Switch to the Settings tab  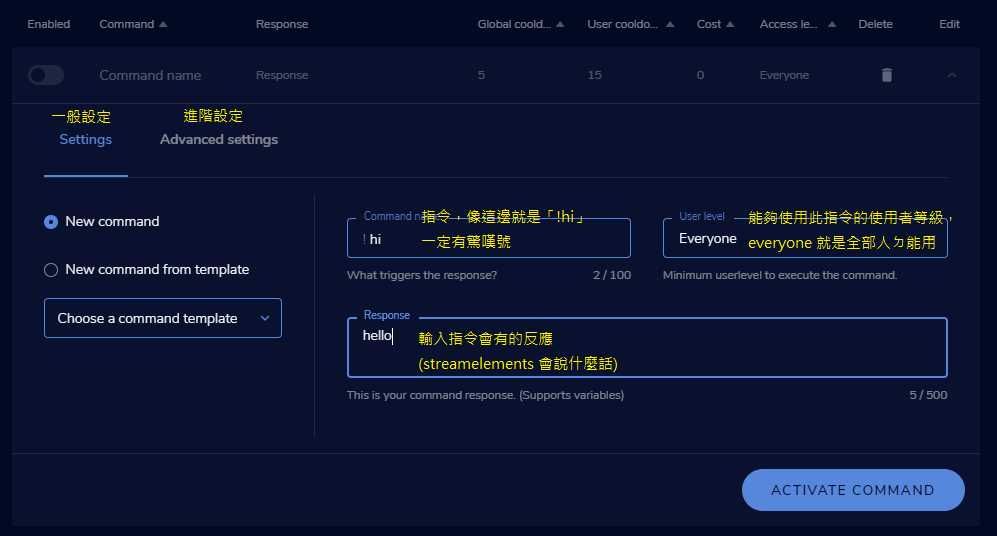[85, 140]
